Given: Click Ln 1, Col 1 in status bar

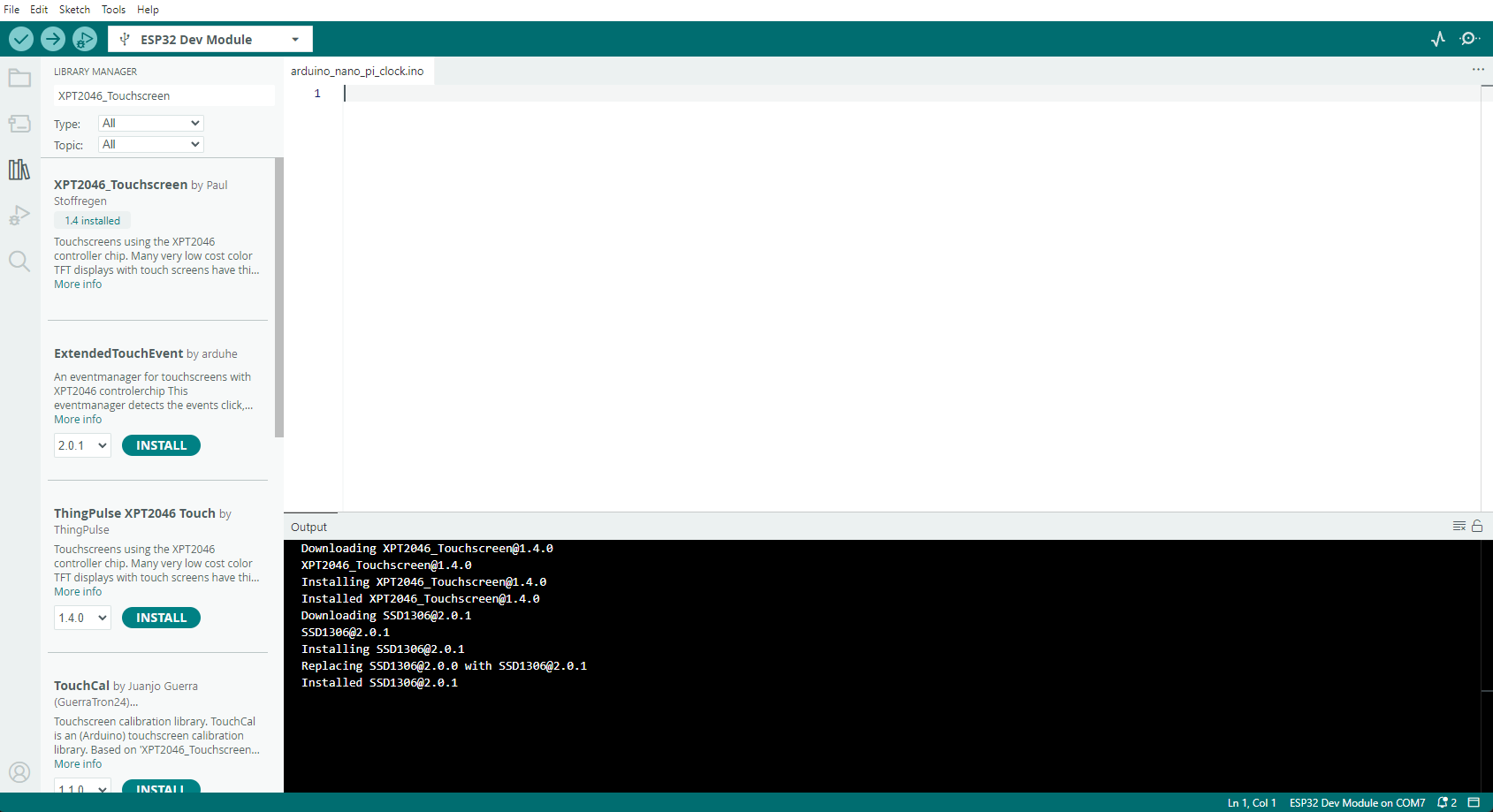Looking at the screenshot, I should 1252,803.
